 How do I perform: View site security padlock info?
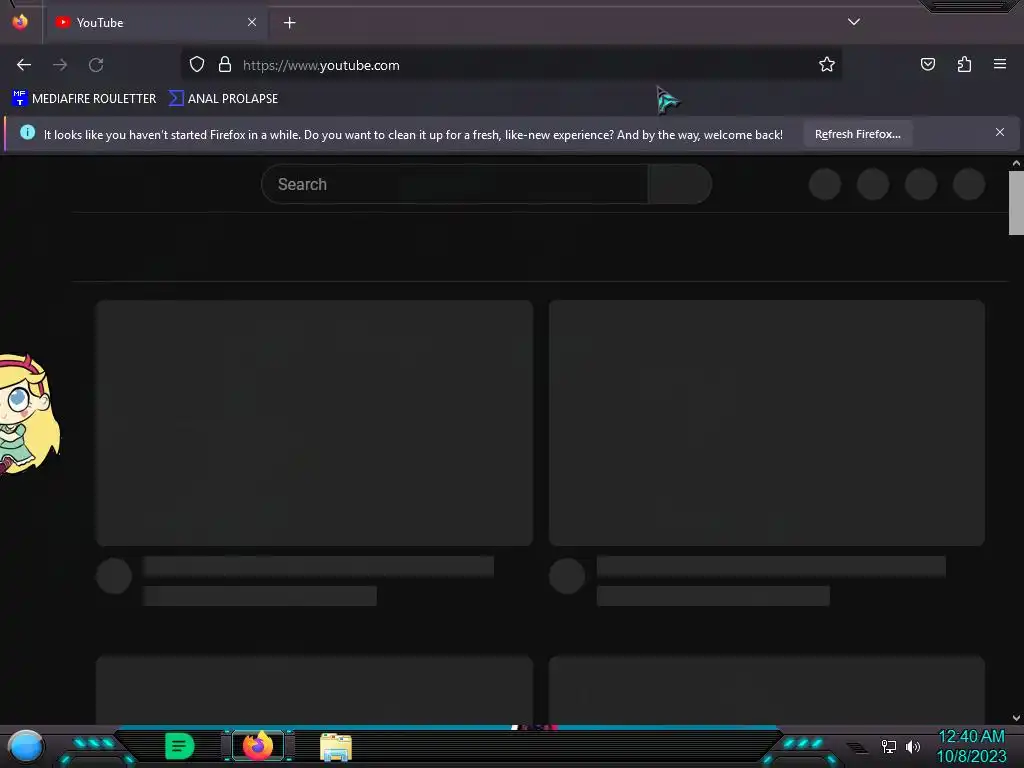point(225,64)
